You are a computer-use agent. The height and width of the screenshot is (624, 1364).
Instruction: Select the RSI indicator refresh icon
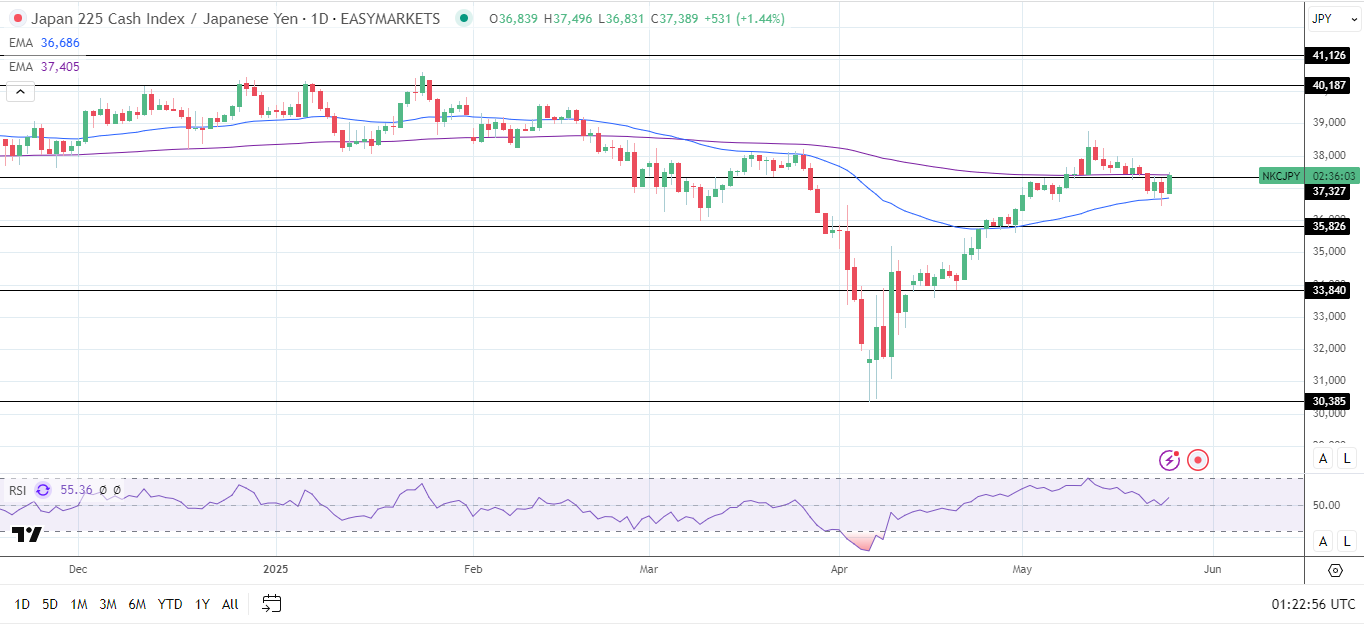(43, 490)
